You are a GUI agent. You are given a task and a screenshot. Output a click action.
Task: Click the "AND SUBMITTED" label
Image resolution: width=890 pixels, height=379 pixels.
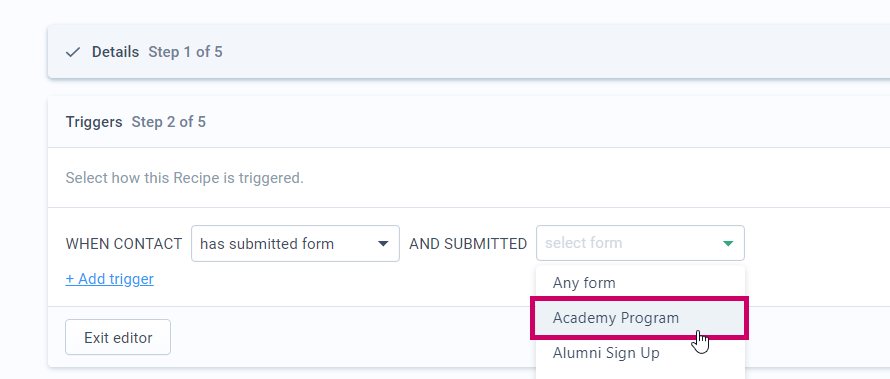coord(468,244)
